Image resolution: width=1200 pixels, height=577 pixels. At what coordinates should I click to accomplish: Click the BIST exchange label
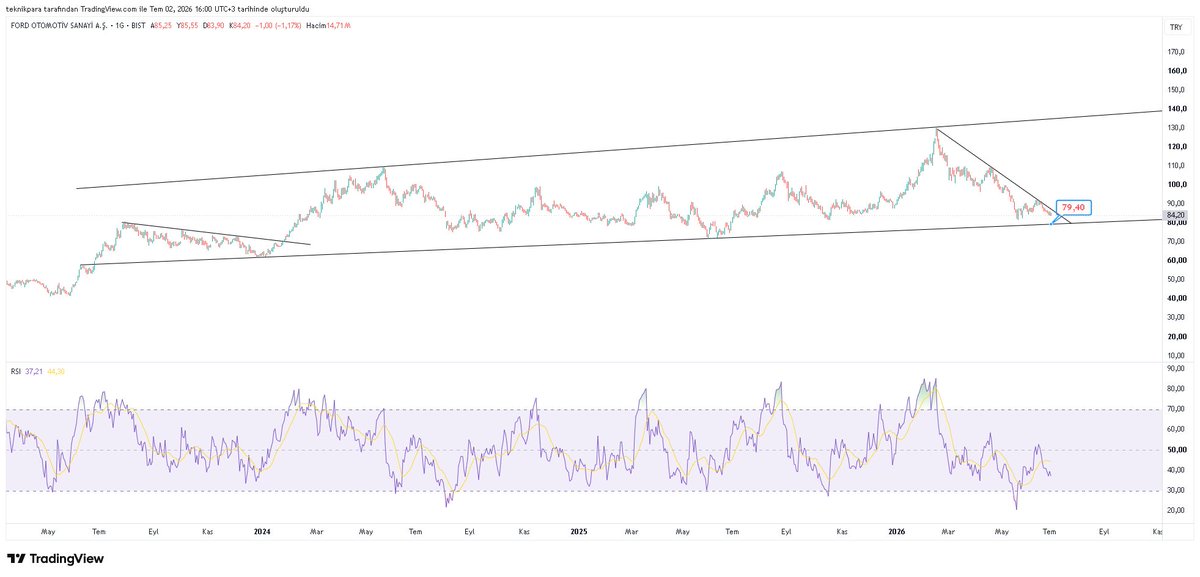pos(137,25)
